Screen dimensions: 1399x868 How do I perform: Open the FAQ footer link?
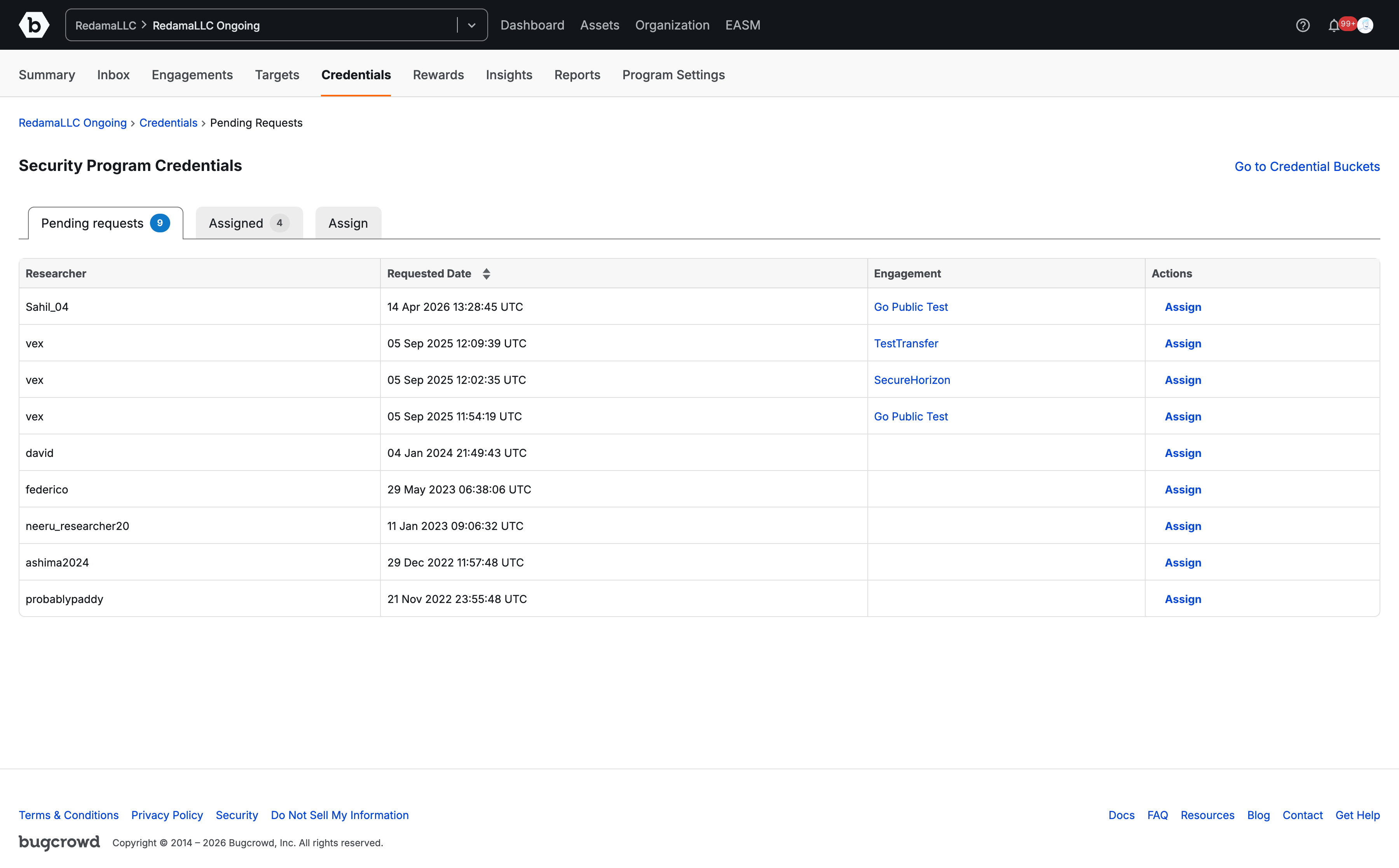tap(1157, 815)
